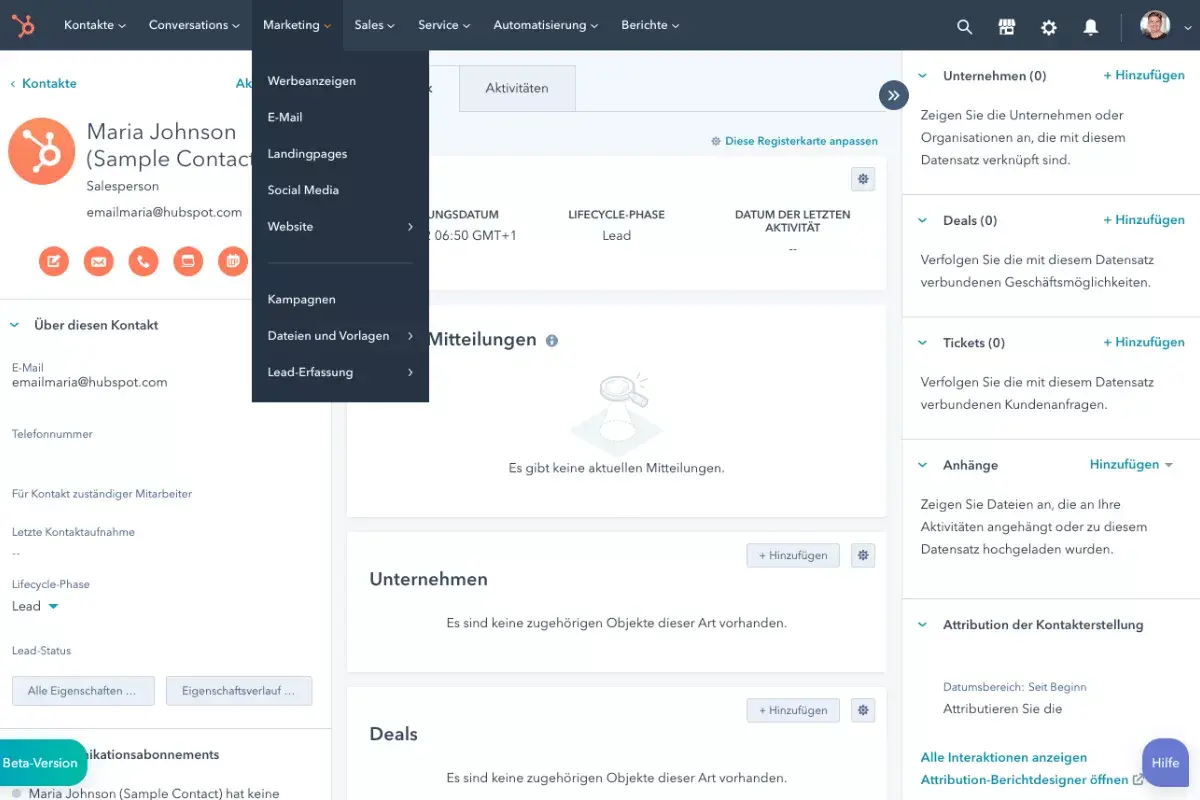
Task: Select the note creation icon under Maria Johnson
Action: [53, 261]
